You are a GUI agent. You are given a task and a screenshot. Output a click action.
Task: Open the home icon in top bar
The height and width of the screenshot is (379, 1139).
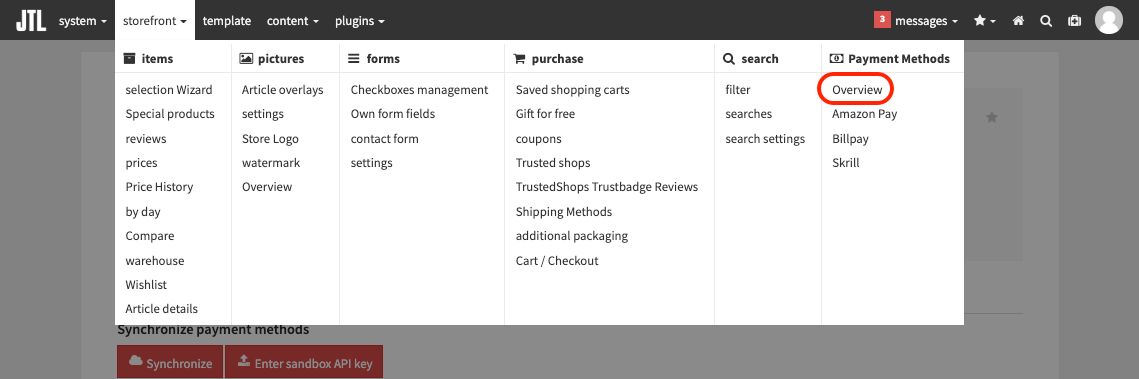point(1018,21)
